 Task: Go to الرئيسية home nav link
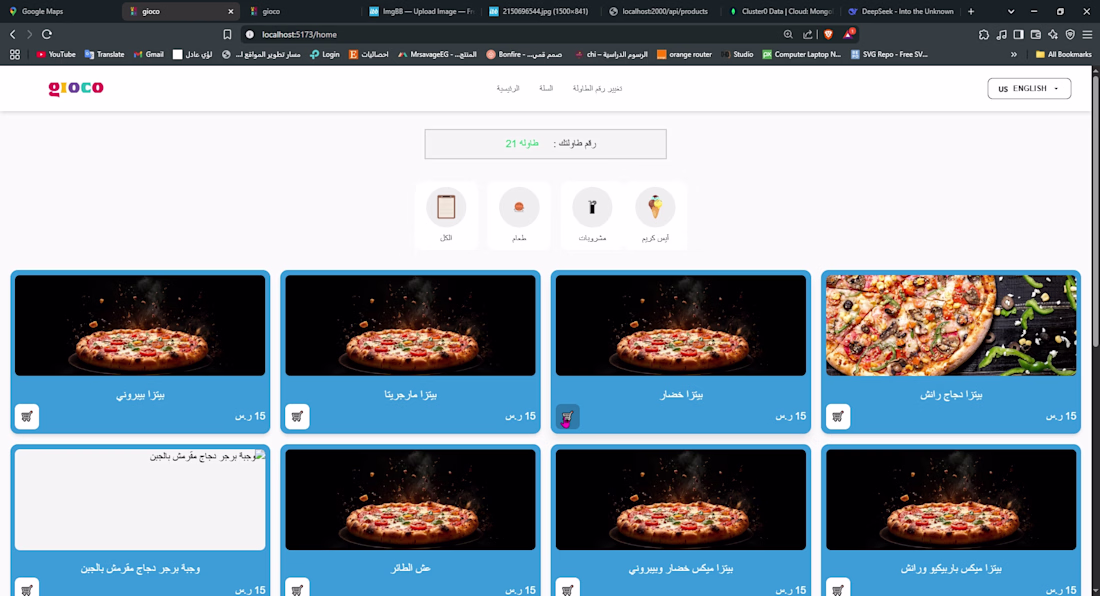pos(508,88)
